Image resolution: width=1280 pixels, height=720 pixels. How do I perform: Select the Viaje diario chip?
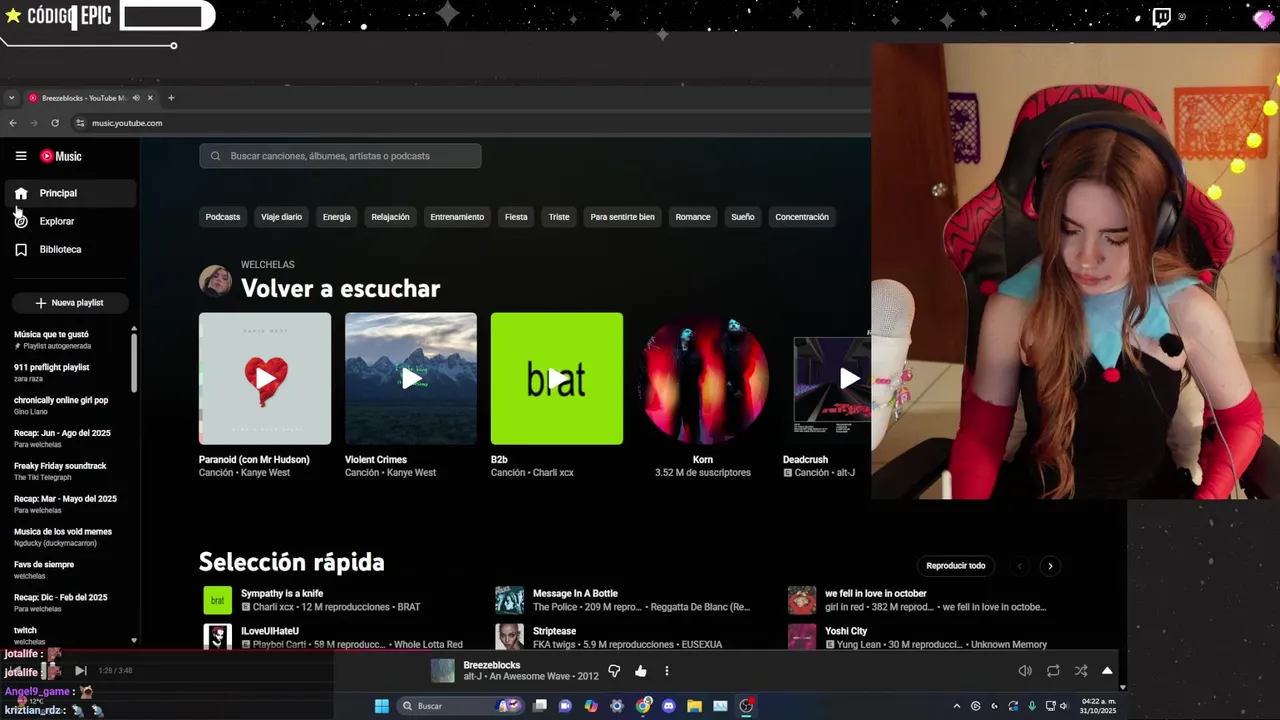pyautogui.click(x=281, y=217)
